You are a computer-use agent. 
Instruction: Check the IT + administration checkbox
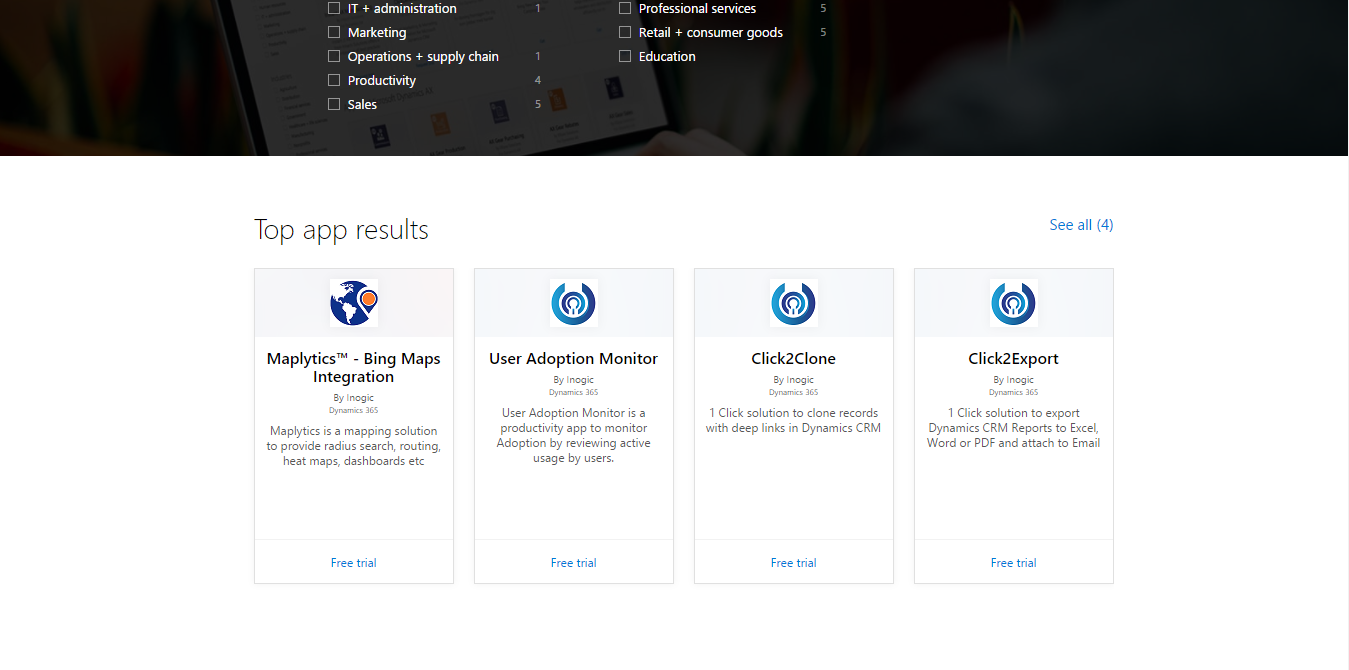(334, 8)
